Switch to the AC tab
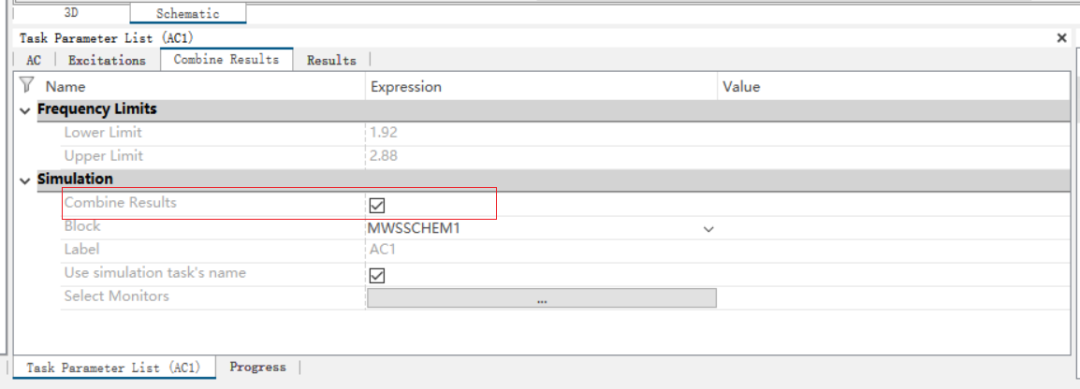The height and width of the screenshot is (389, 1080). pos(34,61)
